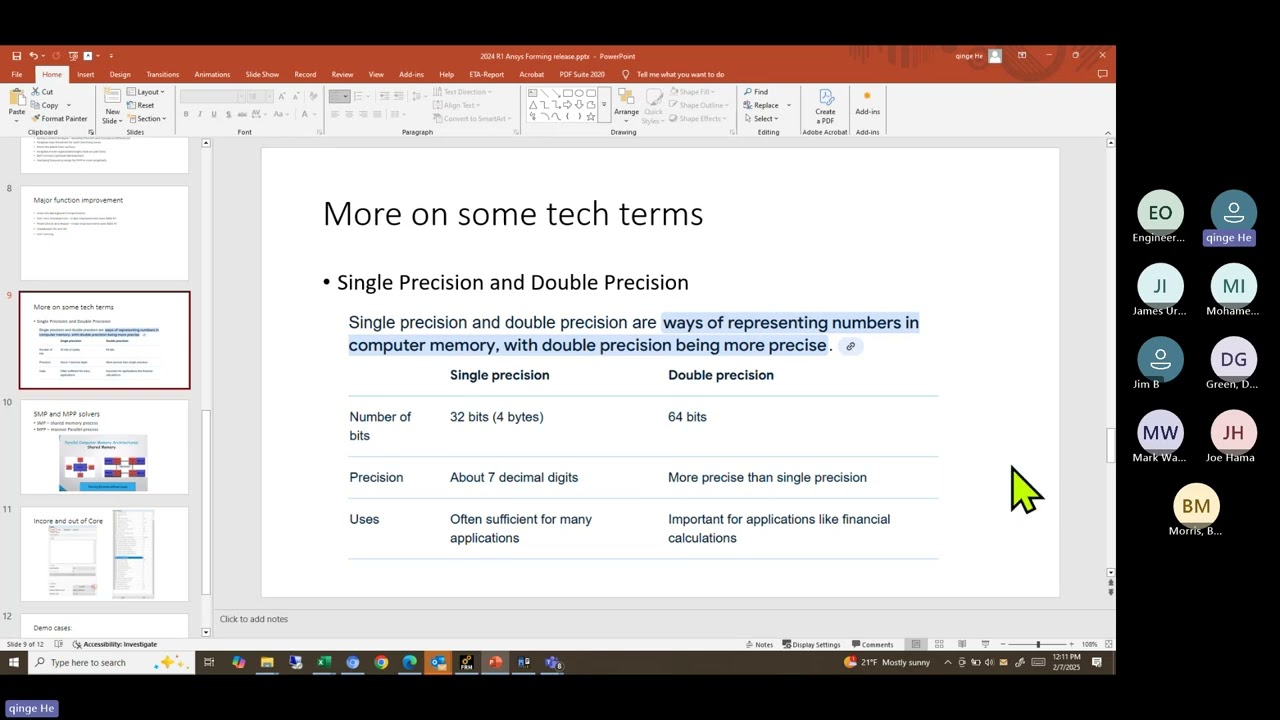Viewport: 1280px width, 720px height.
Task: Open the File menu
Action: pos(17,74)
